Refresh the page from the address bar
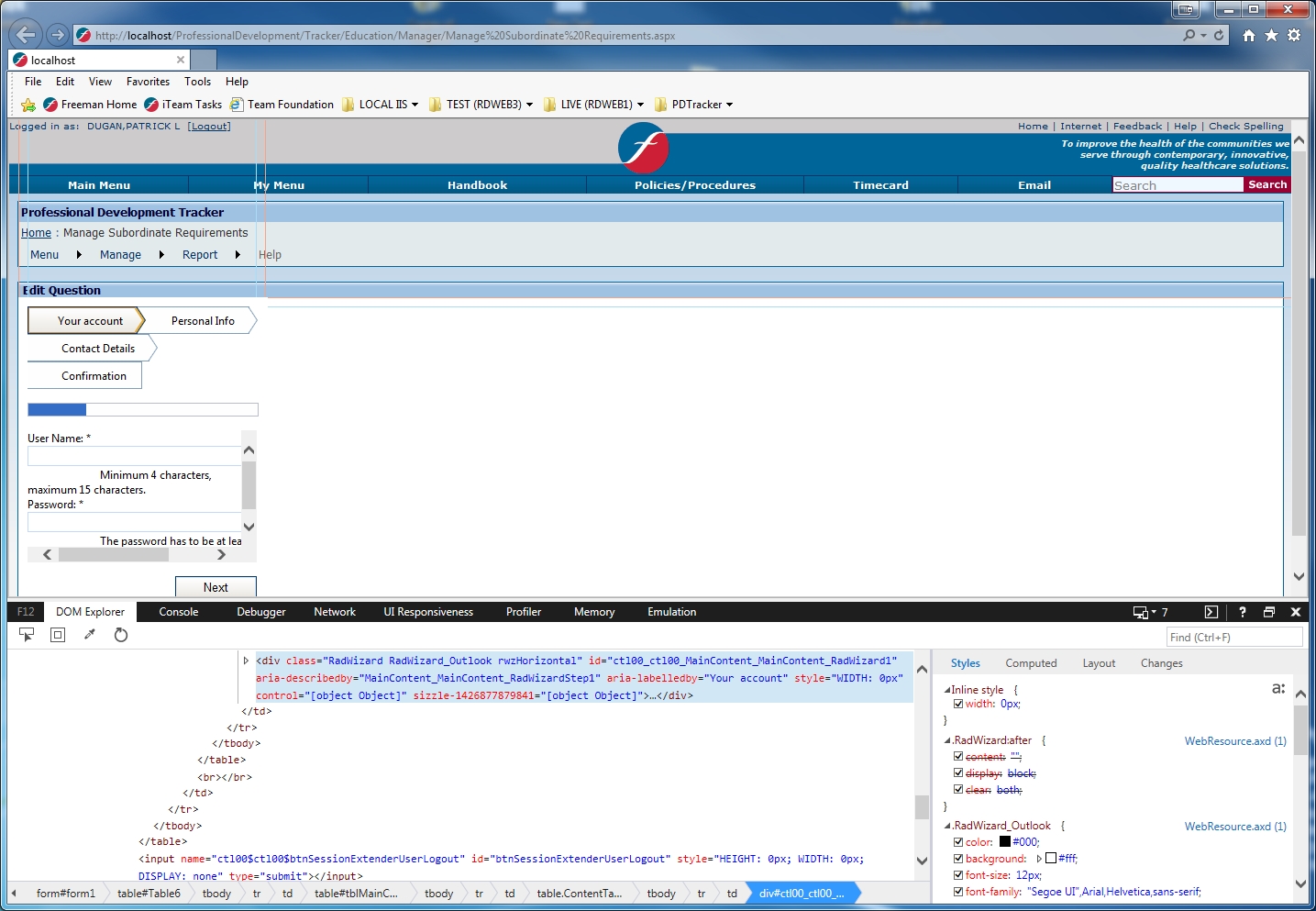 (x=1219, y=35)
